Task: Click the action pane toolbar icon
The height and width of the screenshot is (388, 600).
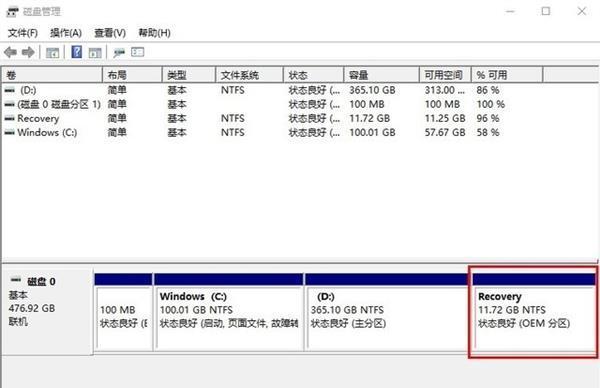Action: 95,52
